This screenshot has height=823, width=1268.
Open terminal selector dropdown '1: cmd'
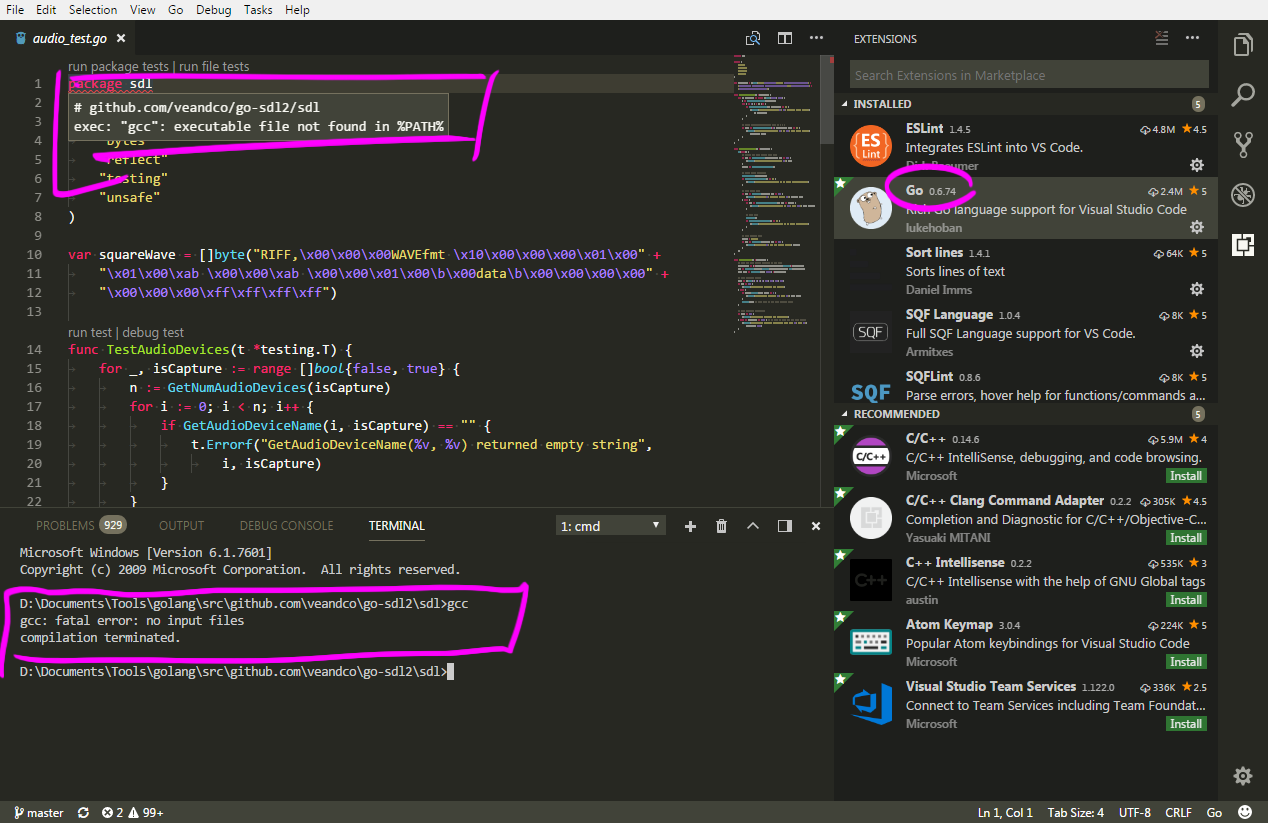(611, 526)
